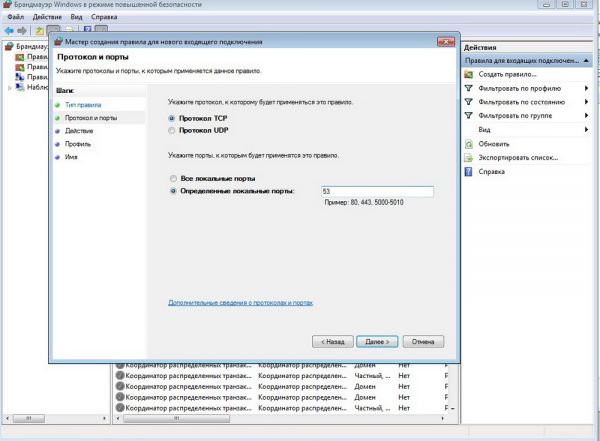
Task: Select Протокол и порты step in steps list
Action: [x=91, y=118]
